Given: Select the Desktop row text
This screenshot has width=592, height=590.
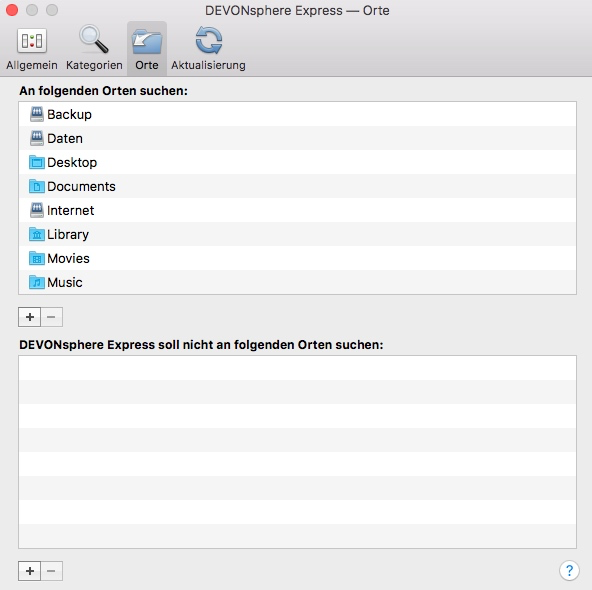Looking at the screenshot, I should pos(72,163).
